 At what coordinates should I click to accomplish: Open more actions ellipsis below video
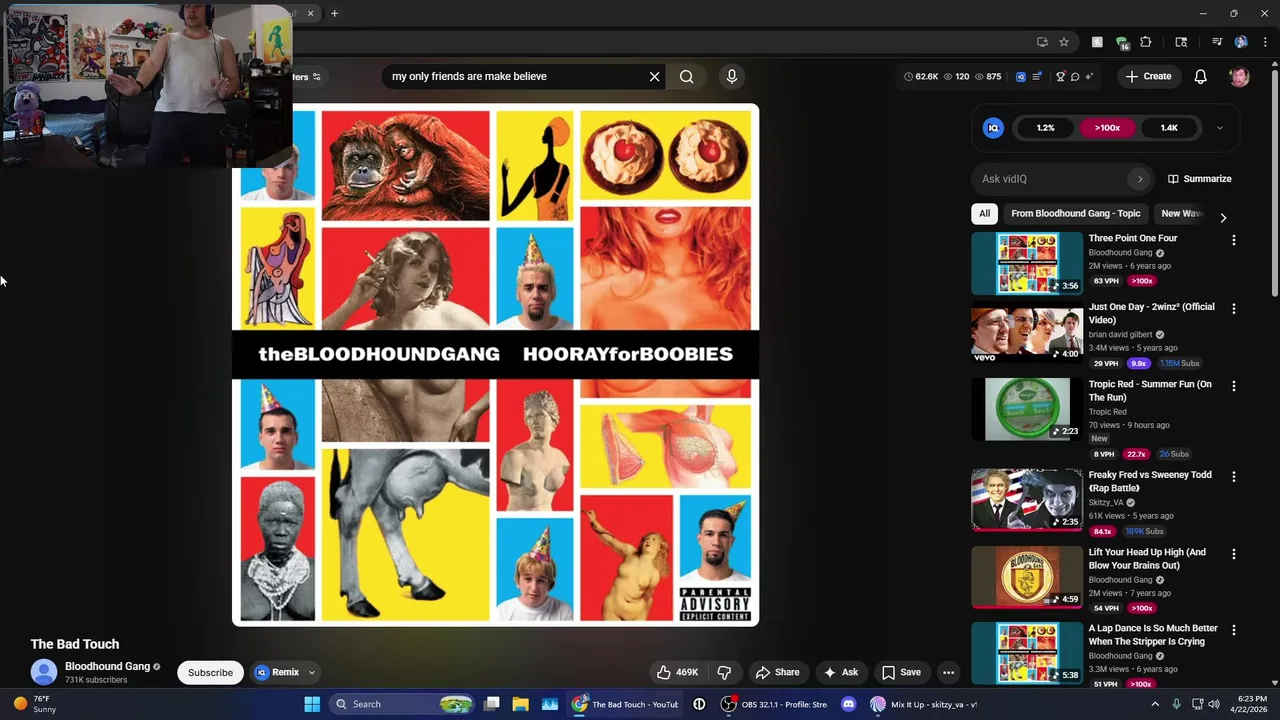point(948,672)
